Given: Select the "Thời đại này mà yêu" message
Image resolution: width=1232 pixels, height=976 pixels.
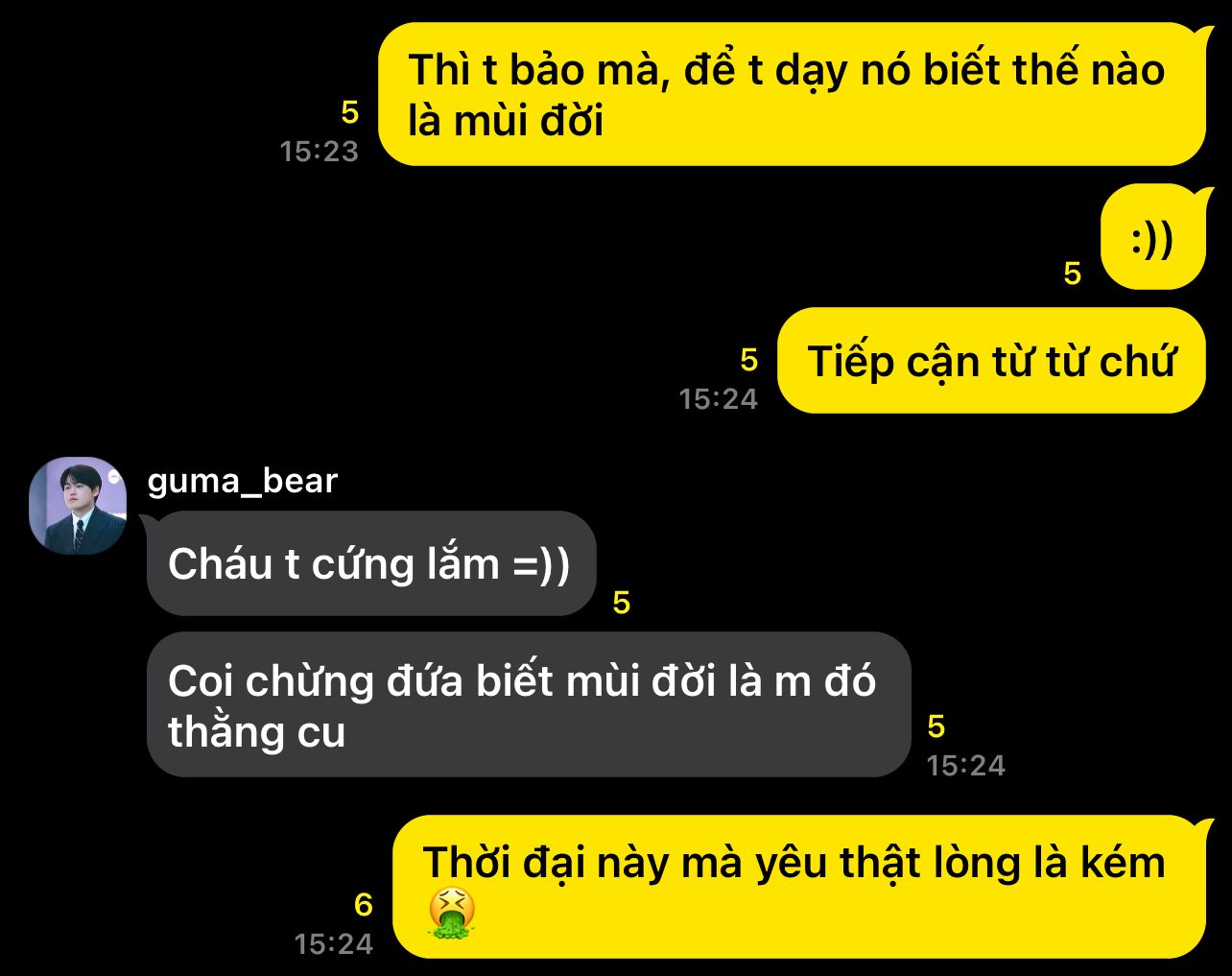Looking at the screenshot, I should tap(799, 887).
